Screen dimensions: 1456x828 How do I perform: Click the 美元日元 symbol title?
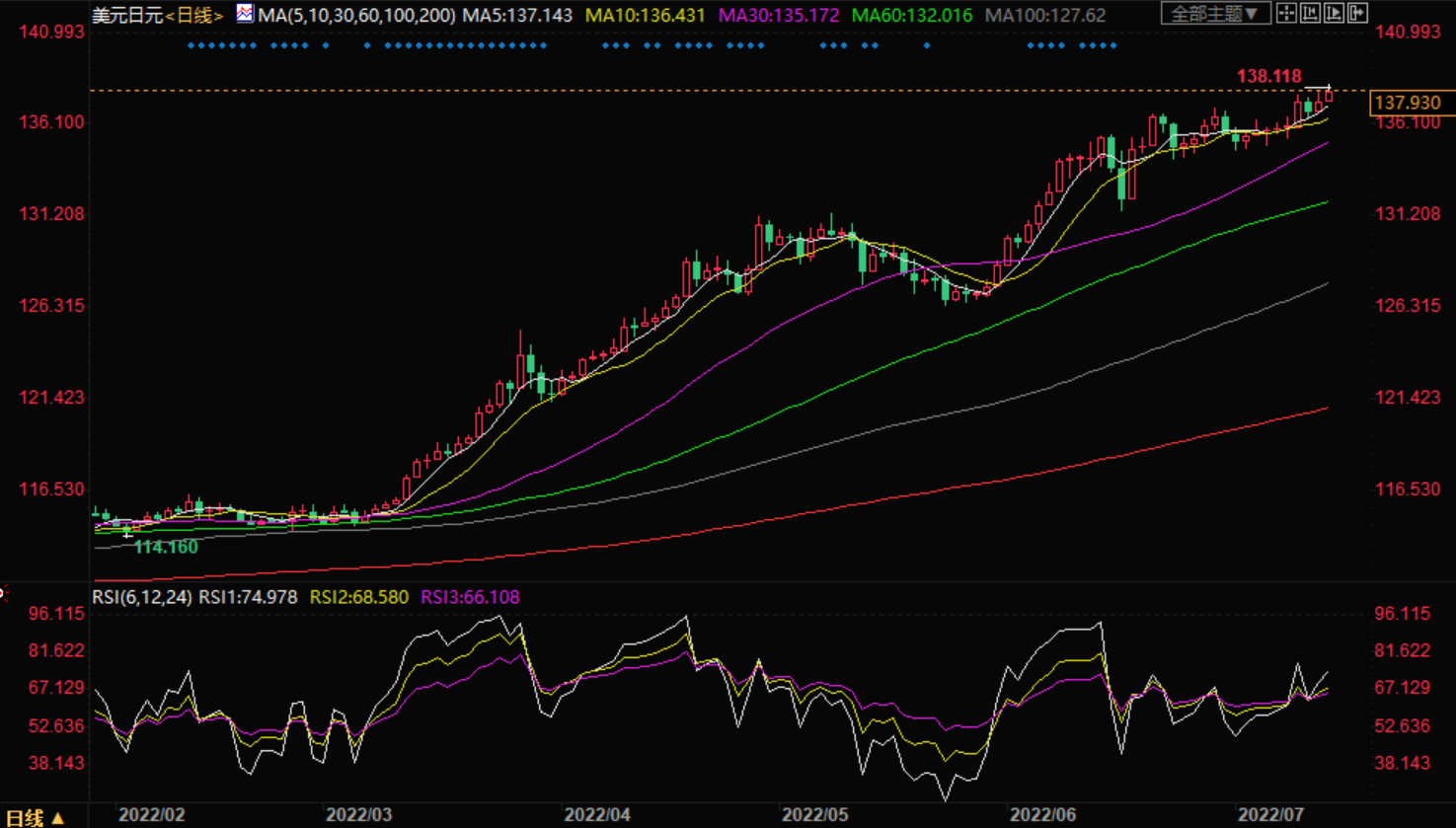coord(127,15)
